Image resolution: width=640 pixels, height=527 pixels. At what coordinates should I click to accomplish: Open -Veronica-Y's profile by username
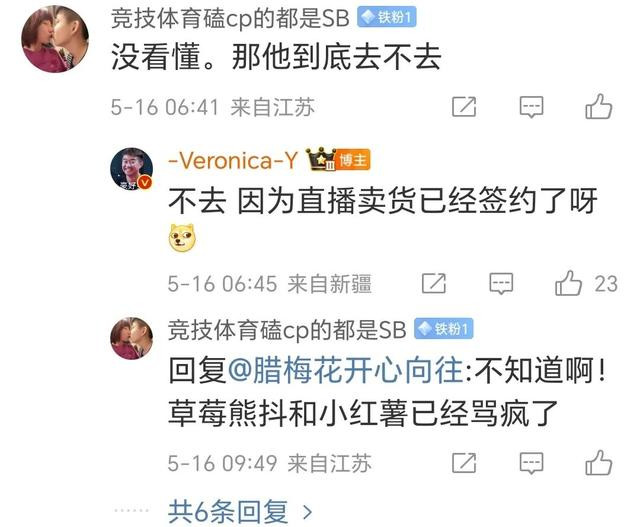click(x=233, y=160)
